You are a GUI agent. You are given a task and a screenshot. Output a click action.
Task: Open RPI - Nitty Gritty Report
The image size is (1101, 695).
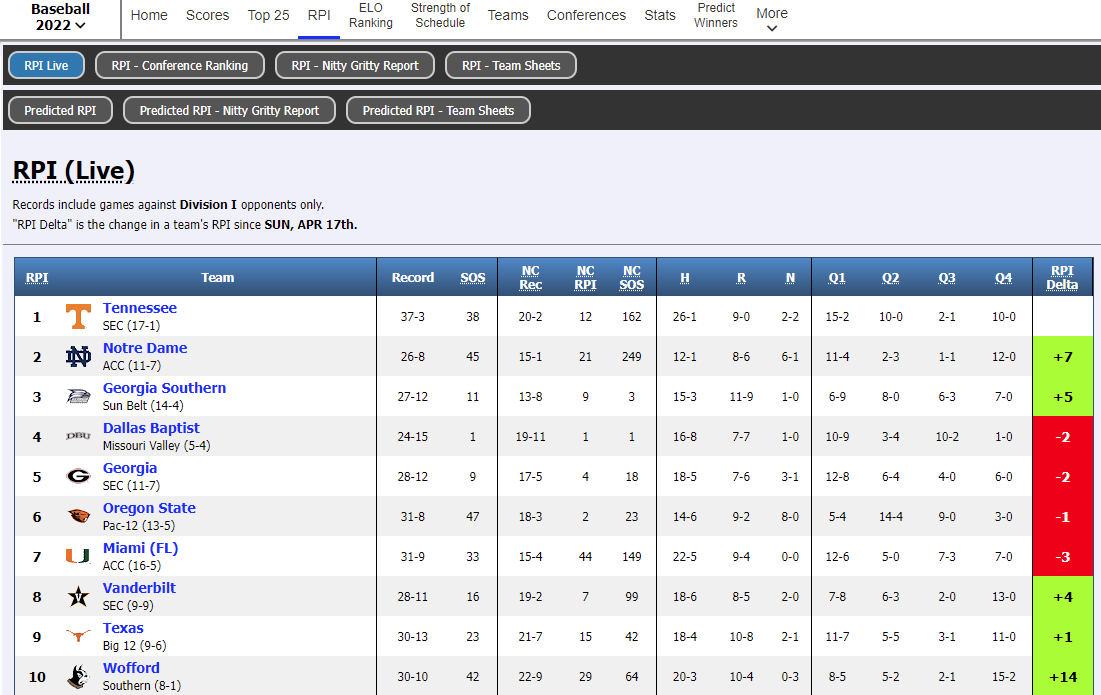(355, 65)
